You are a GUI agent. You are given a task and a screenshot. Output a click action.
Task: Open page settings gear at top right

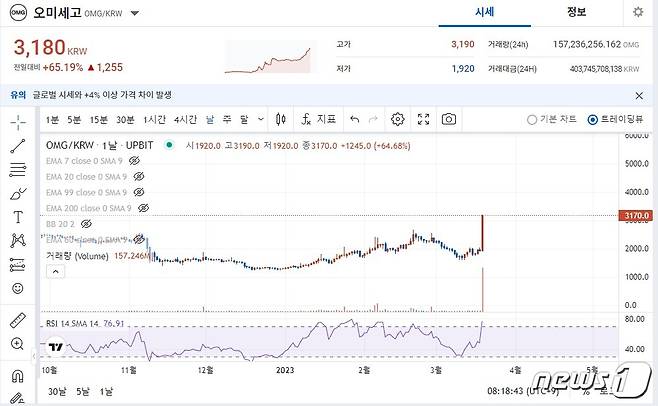(638, 12)
